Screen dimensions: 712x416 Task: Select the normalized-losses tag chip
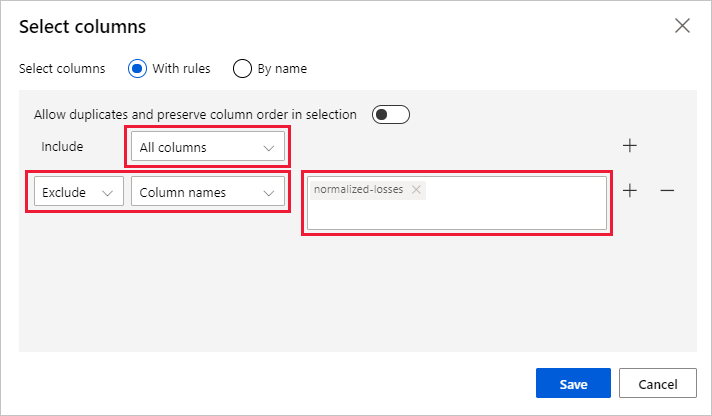358,189
